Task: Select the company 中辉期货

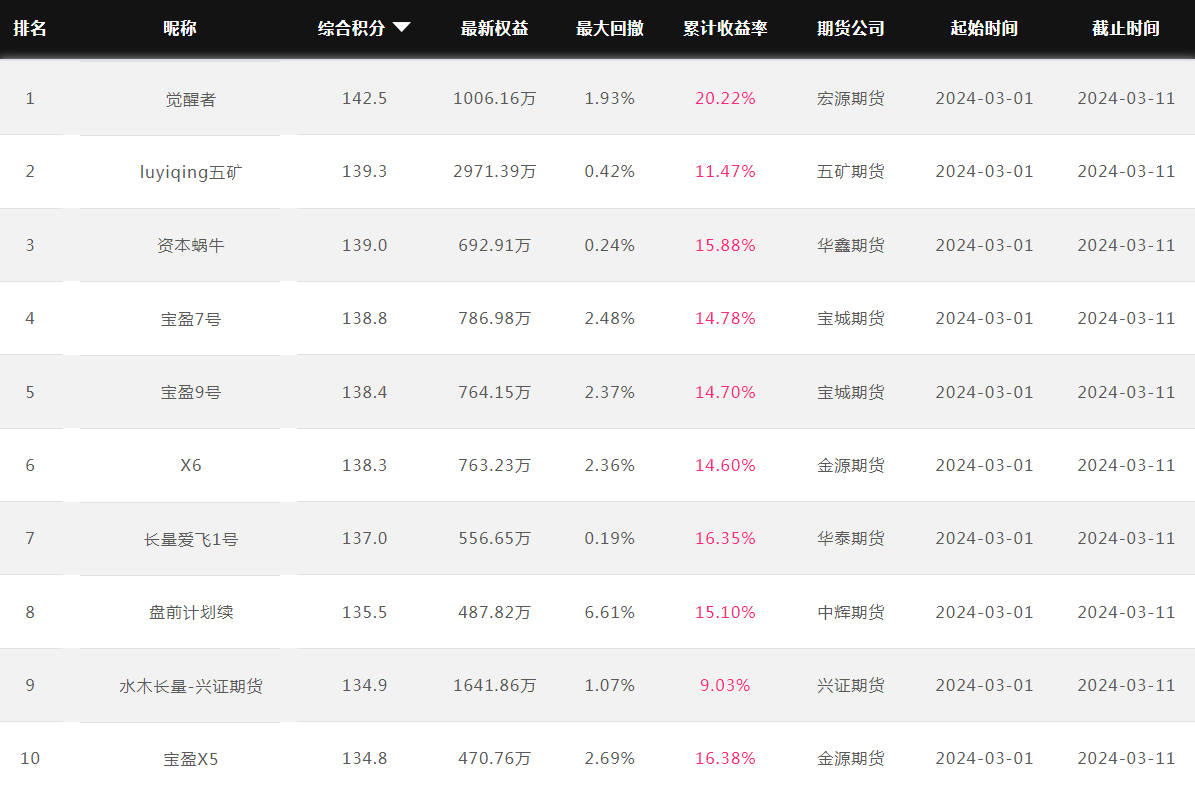Action: point(851,612)
